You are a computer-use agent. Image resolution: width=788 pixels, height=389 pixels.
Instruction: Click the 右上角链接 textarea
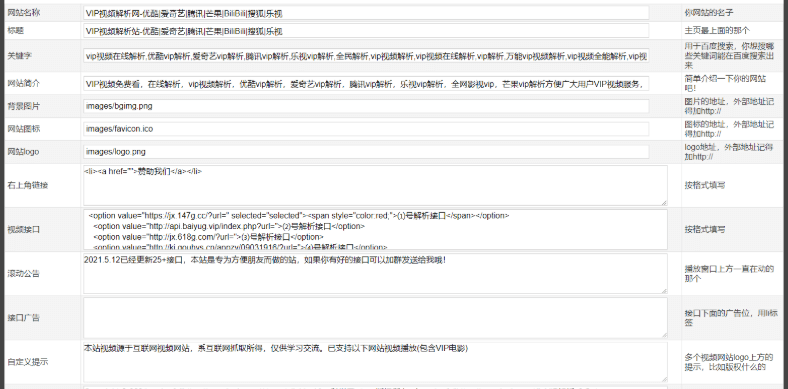point(375,185)
